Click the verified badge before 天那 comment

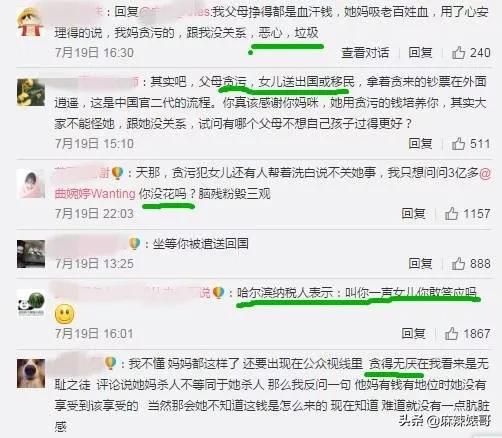point(117,173)
